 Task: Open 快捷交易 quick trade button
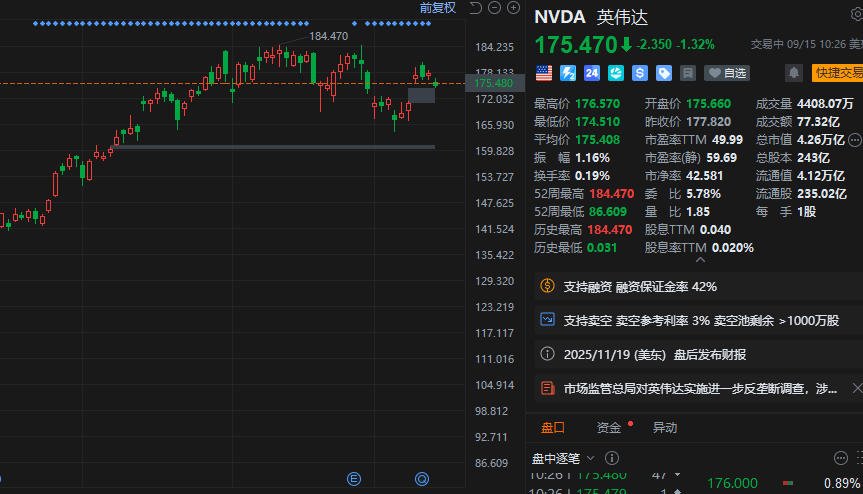pos(837,73)
